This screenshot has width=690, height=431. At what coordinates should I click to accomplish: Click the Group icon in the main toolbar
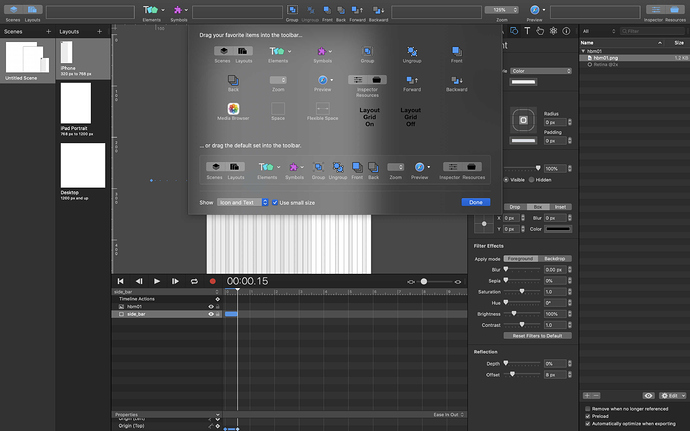tap(292, 9)
